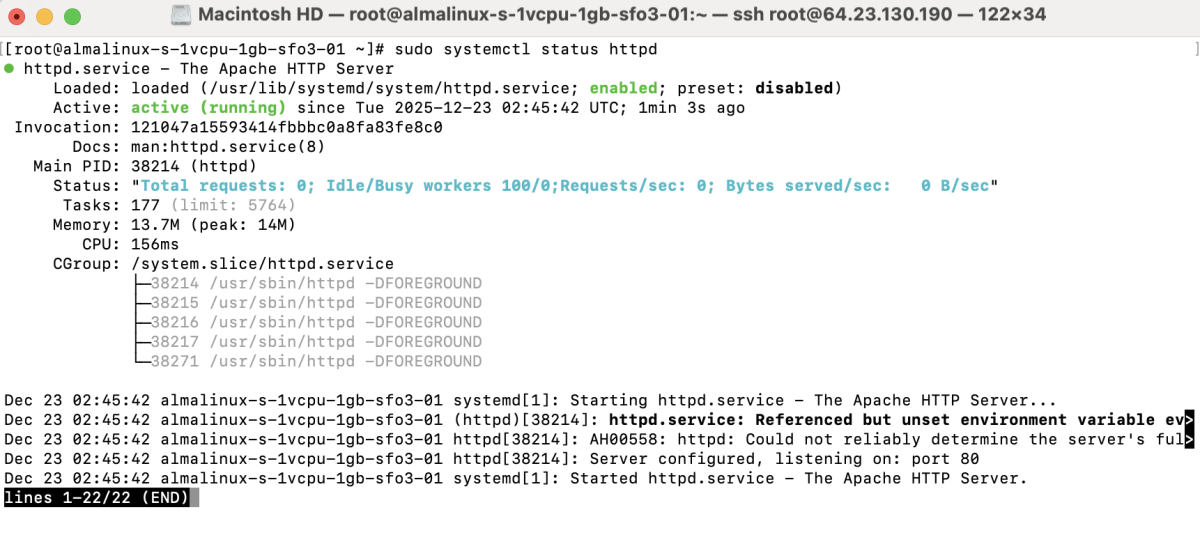Minimize the terminal using yellow button
Screen dimensions: 1200x535
click(44, 17)
